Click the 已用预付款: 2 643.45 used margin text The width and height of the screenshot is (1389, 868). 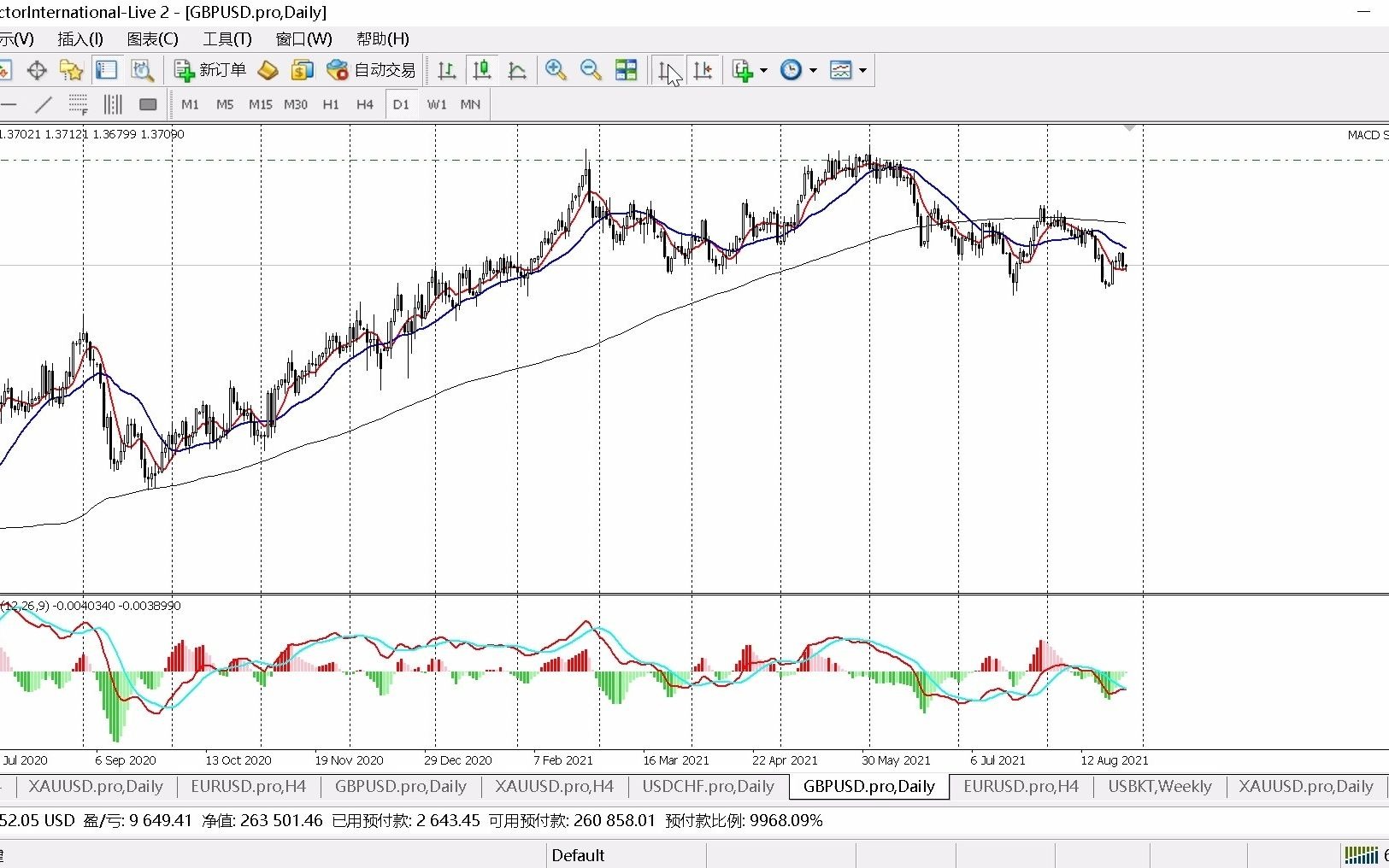(x=406, y=820)
